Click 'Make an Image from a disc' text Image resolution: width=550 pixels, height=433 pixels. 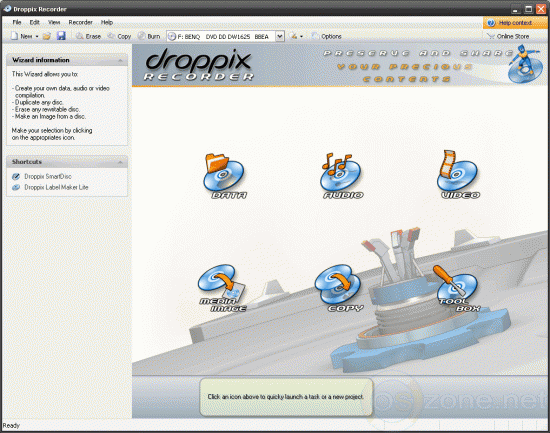pos(51,116)
